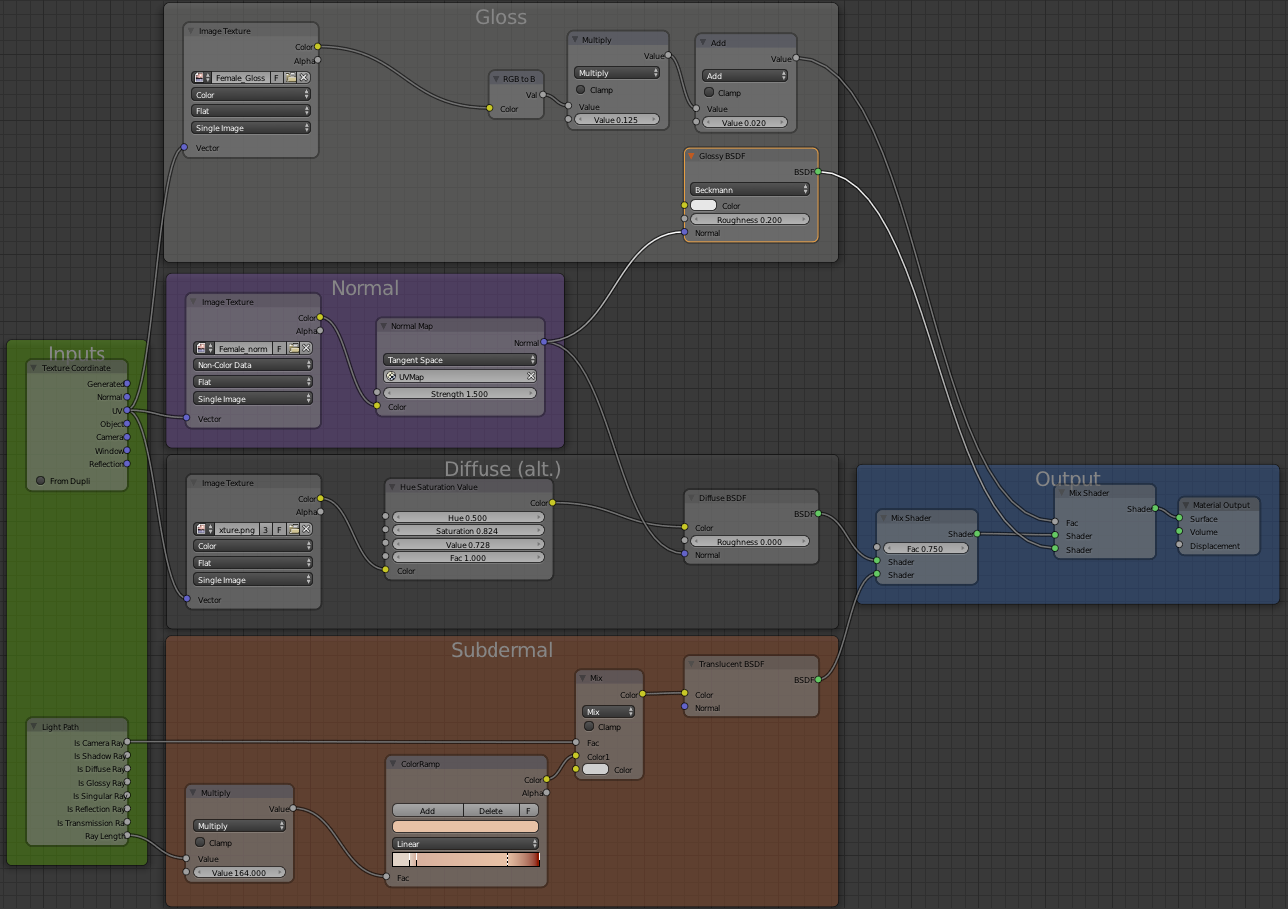1288x909 pixels.
Task: Open the Linear interpolation dropdown in ColorRamp
Action: (x=465, y=844)
